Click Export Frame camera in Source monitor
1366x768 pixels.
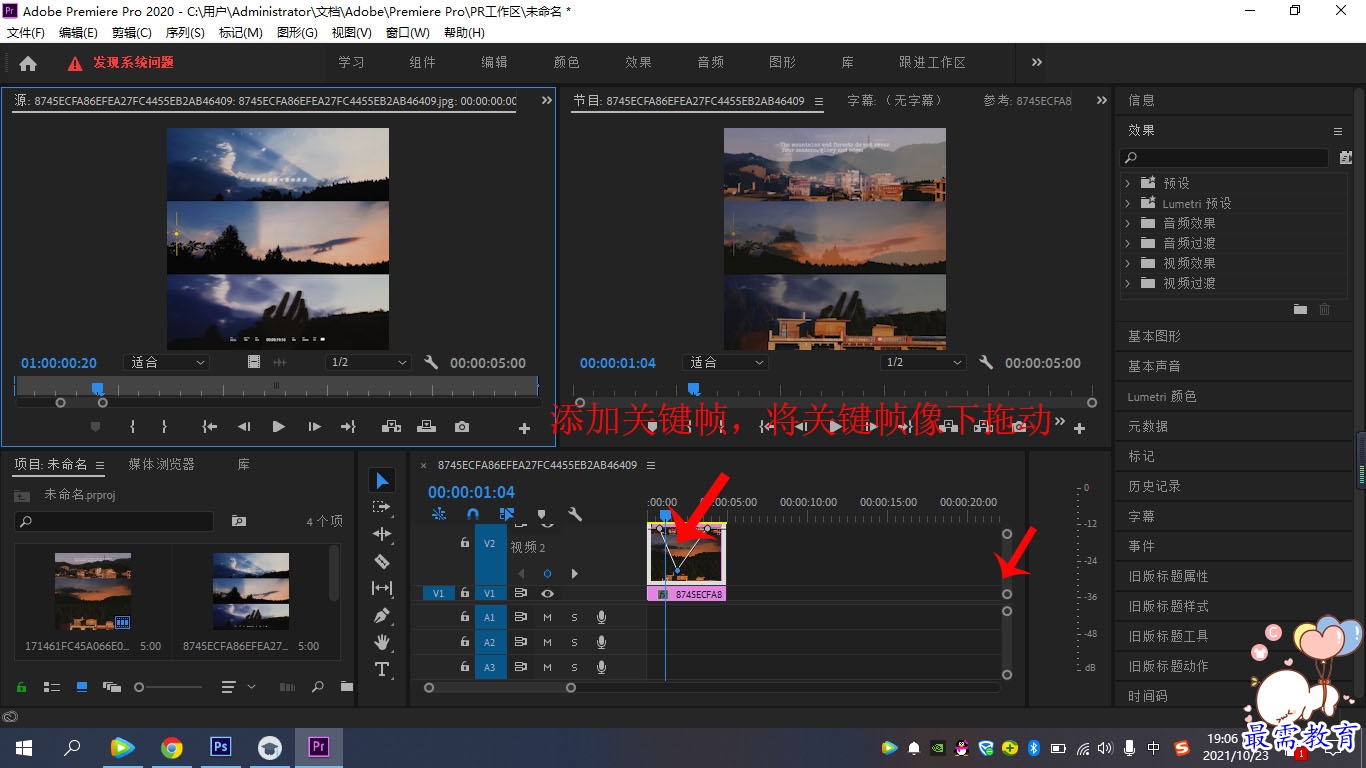click(461, 427)
